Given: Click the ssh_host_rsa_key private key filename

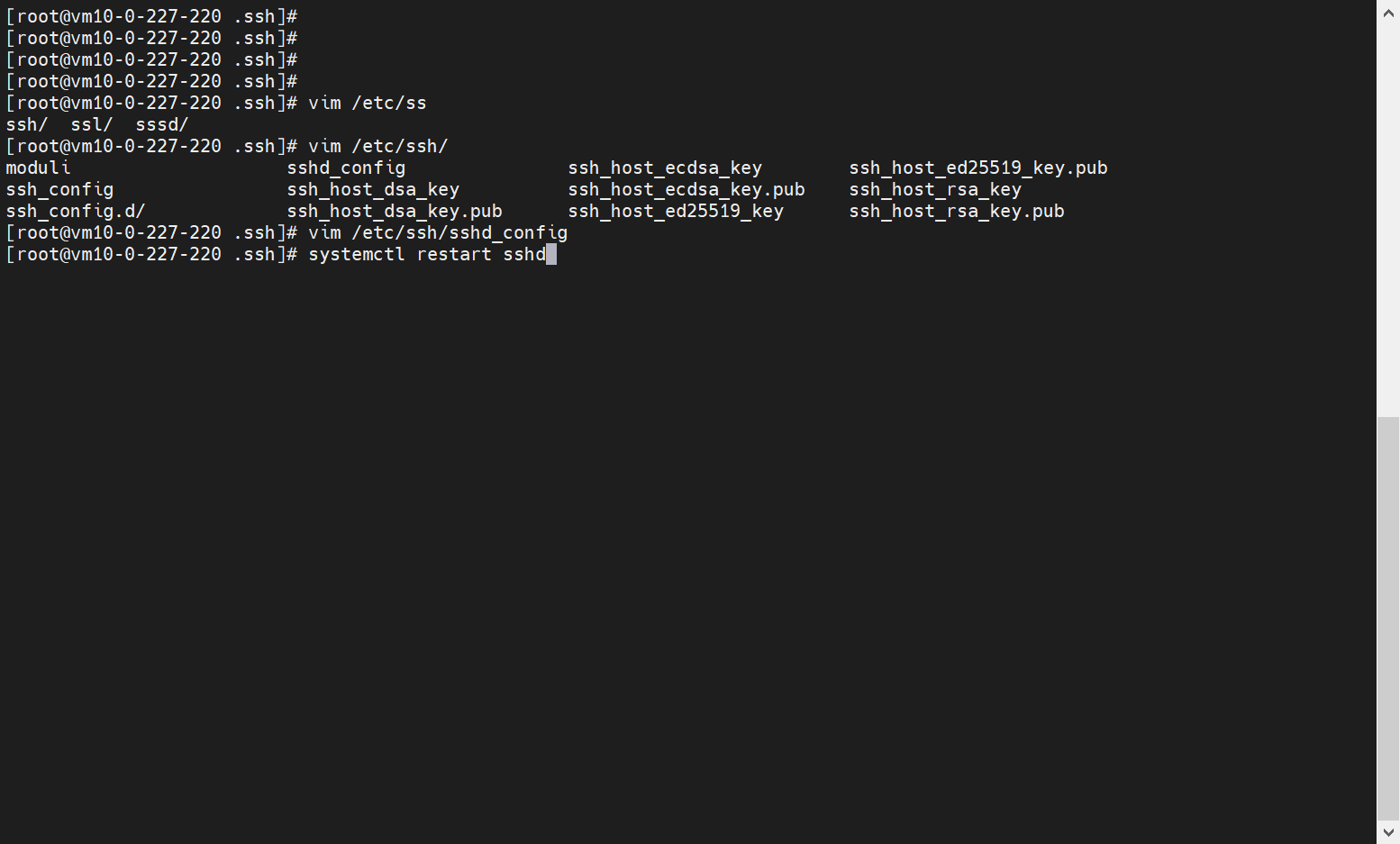Looking at the screenshot, I should [934, 190].
